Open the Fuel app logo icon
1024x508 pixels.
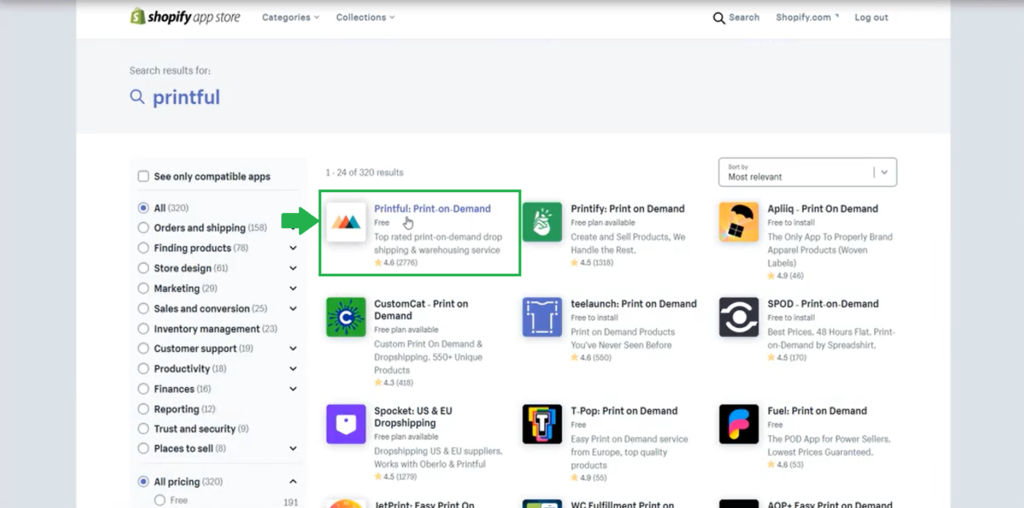(739, 424)
